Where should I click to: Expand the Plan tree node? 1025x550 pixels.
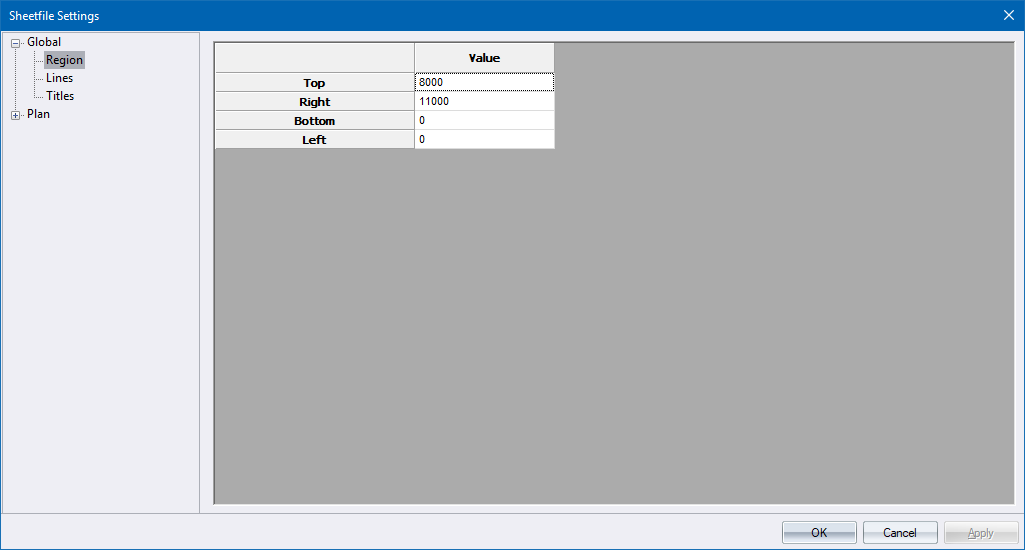[16, 115]
